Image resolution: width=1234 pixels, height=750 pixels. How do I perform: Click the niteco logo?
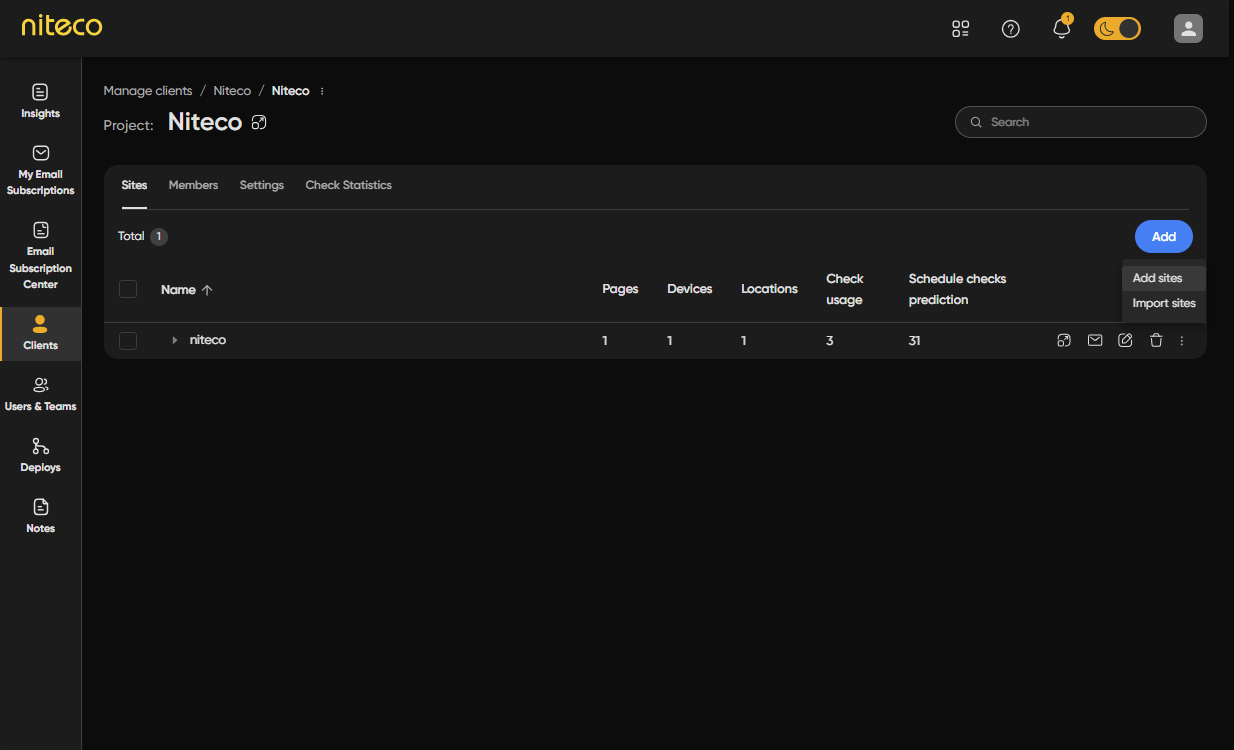click(62, 25)
